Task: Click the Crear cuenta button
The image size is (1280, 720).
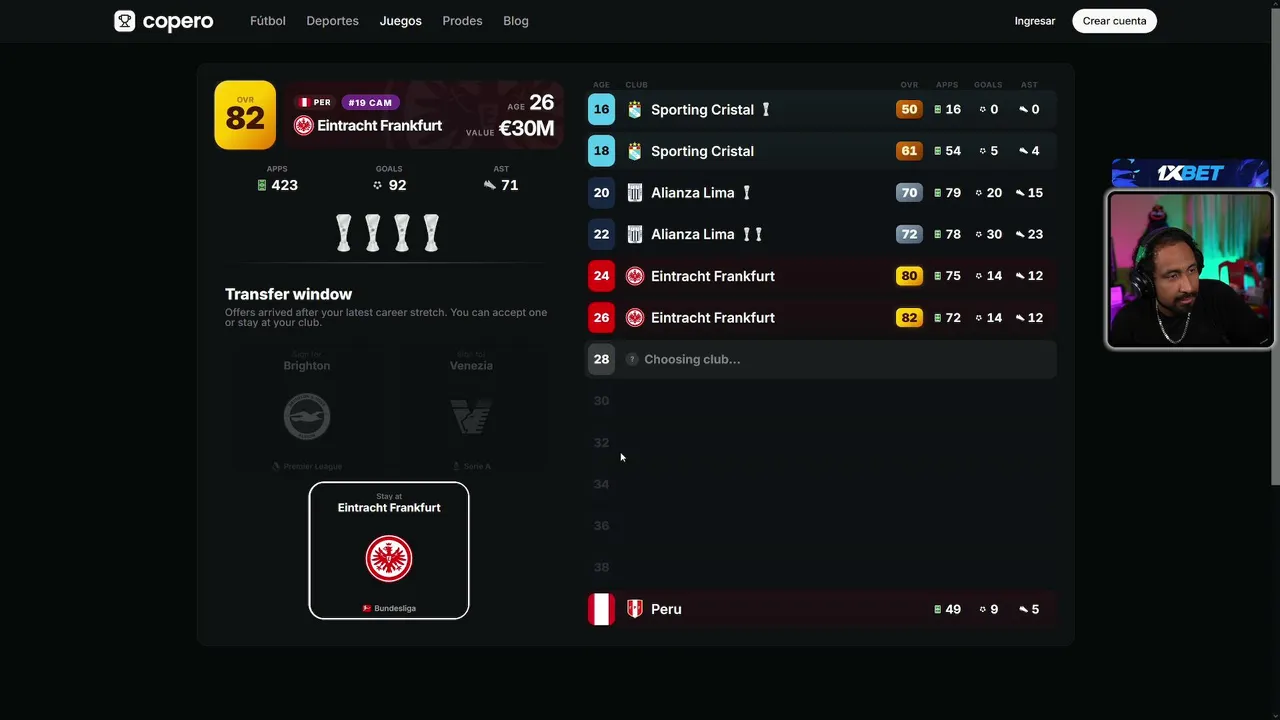Action: point(1114,21)
